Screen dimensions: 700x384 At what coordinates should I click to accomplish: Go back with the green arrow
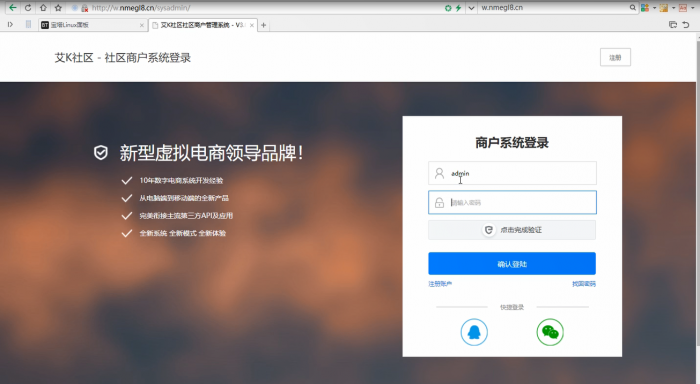[x=12, y=8]
